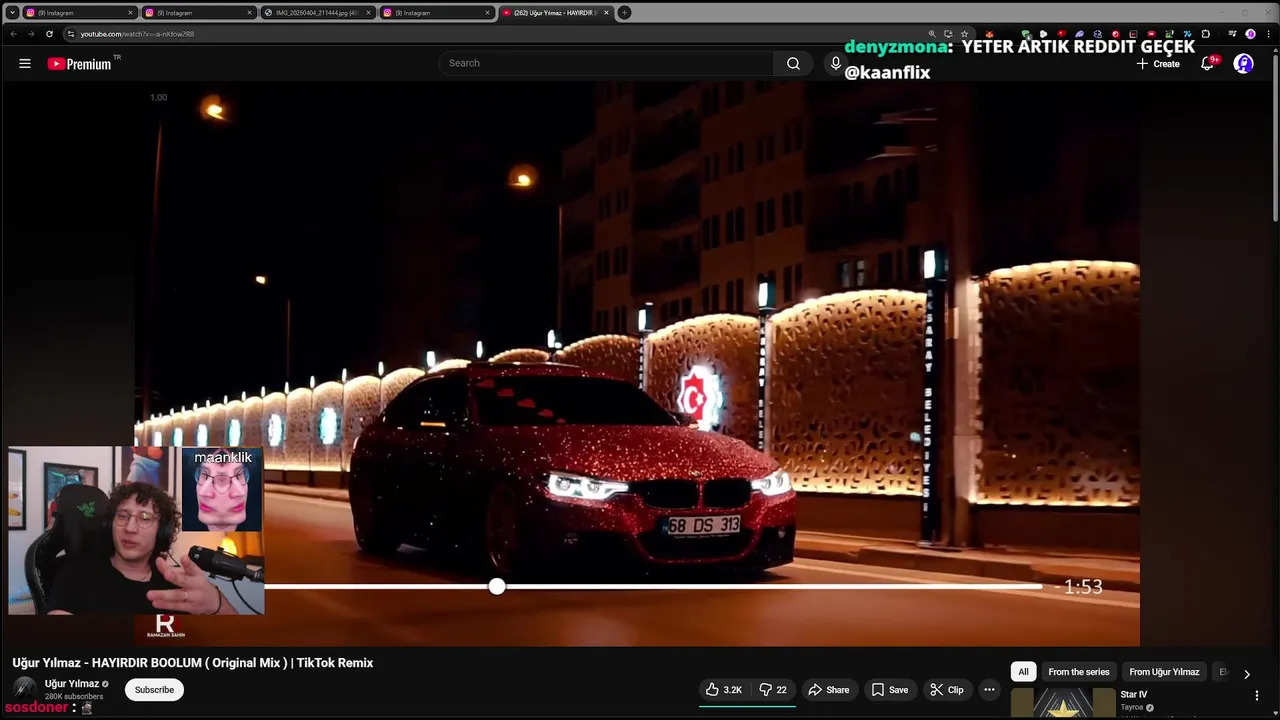This screenshot has width=1280, height=720.
Task: Show more filter chips with right arrow
Action: [1246, 673]
